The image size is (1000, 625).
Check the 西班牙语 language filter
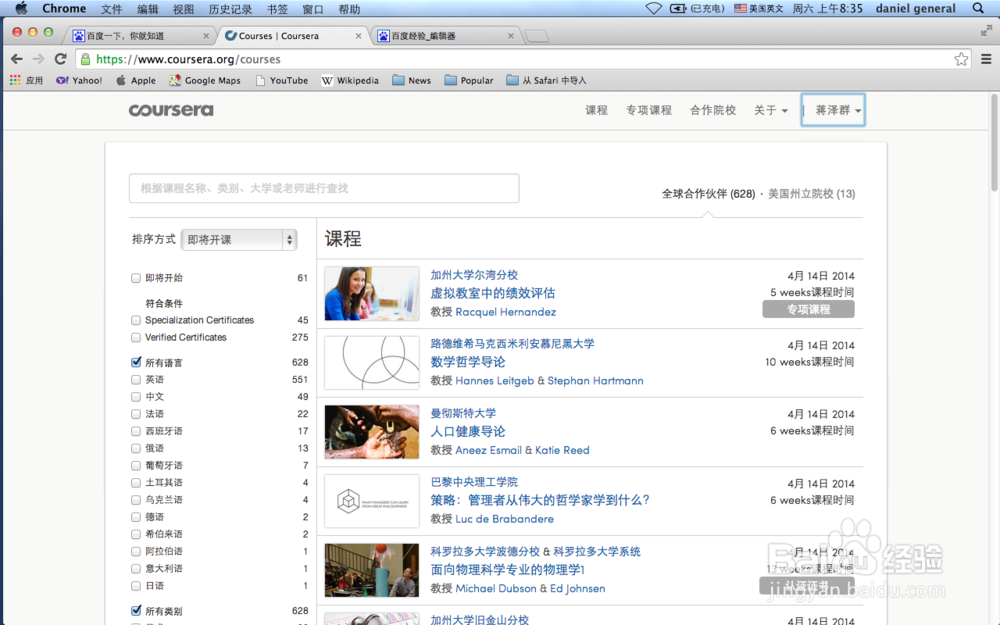(136, 431)
